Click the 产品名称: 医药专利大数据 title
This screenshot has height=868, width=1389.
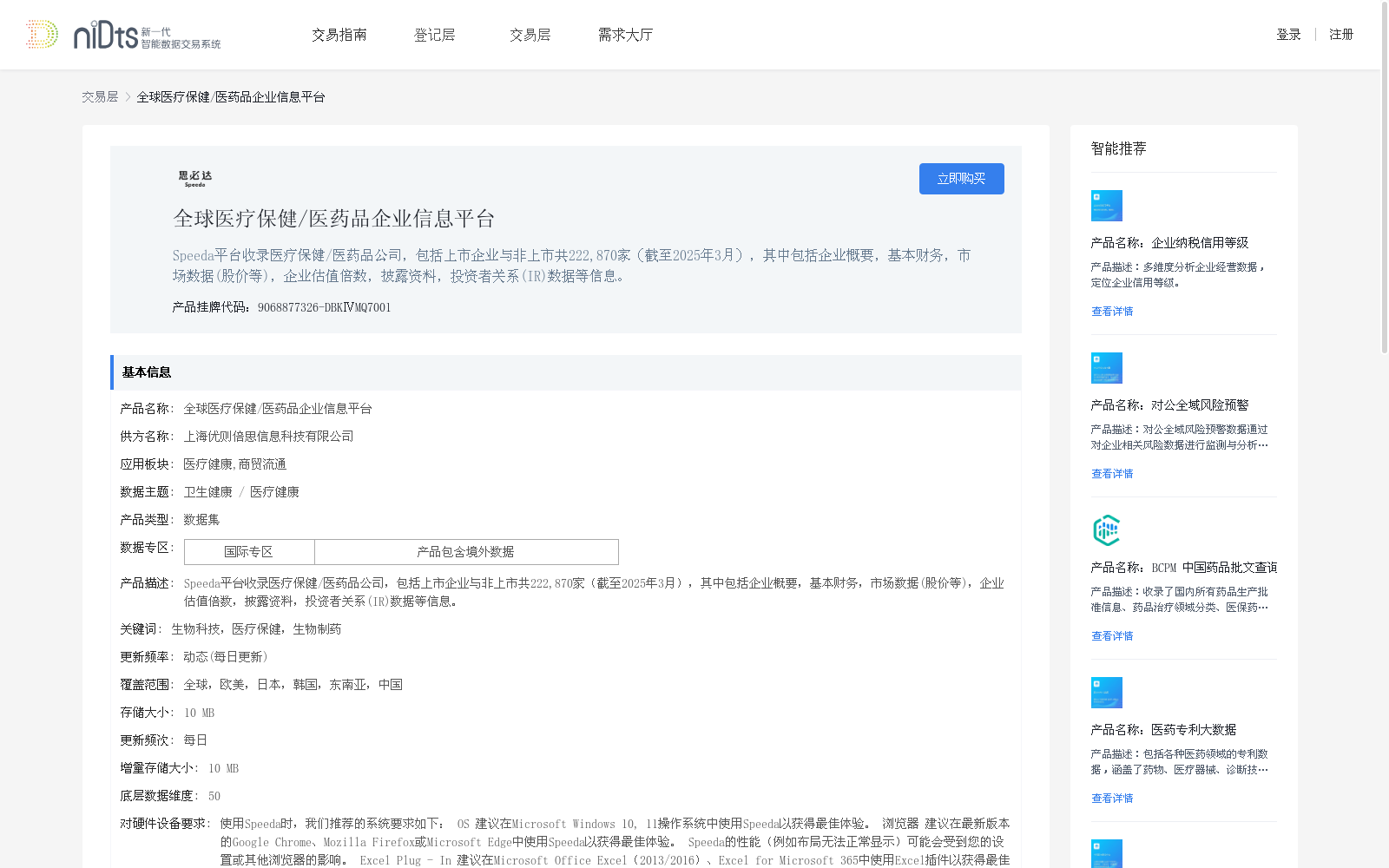1164,730
